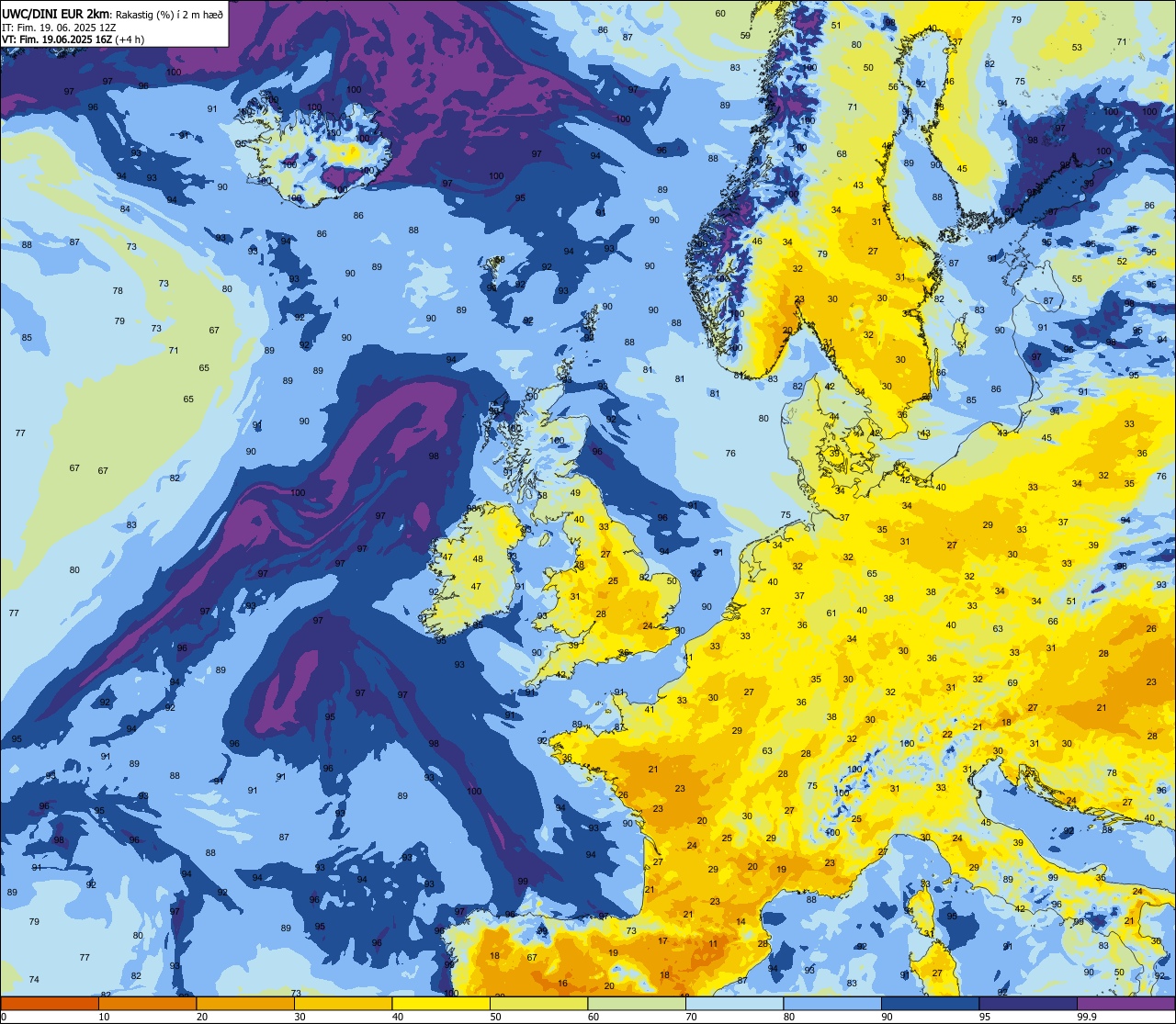Viewport: 1176px width, 1024px height.
Task: Click the 'IT: Fim. 19. 06. 2025 12Z' line
Action: [59, 28]
